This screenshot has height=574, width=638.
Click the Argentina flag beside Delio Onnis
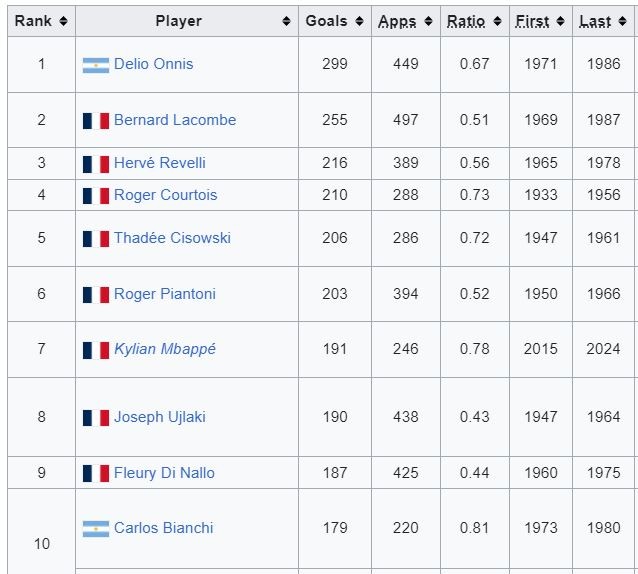(96, 65)
